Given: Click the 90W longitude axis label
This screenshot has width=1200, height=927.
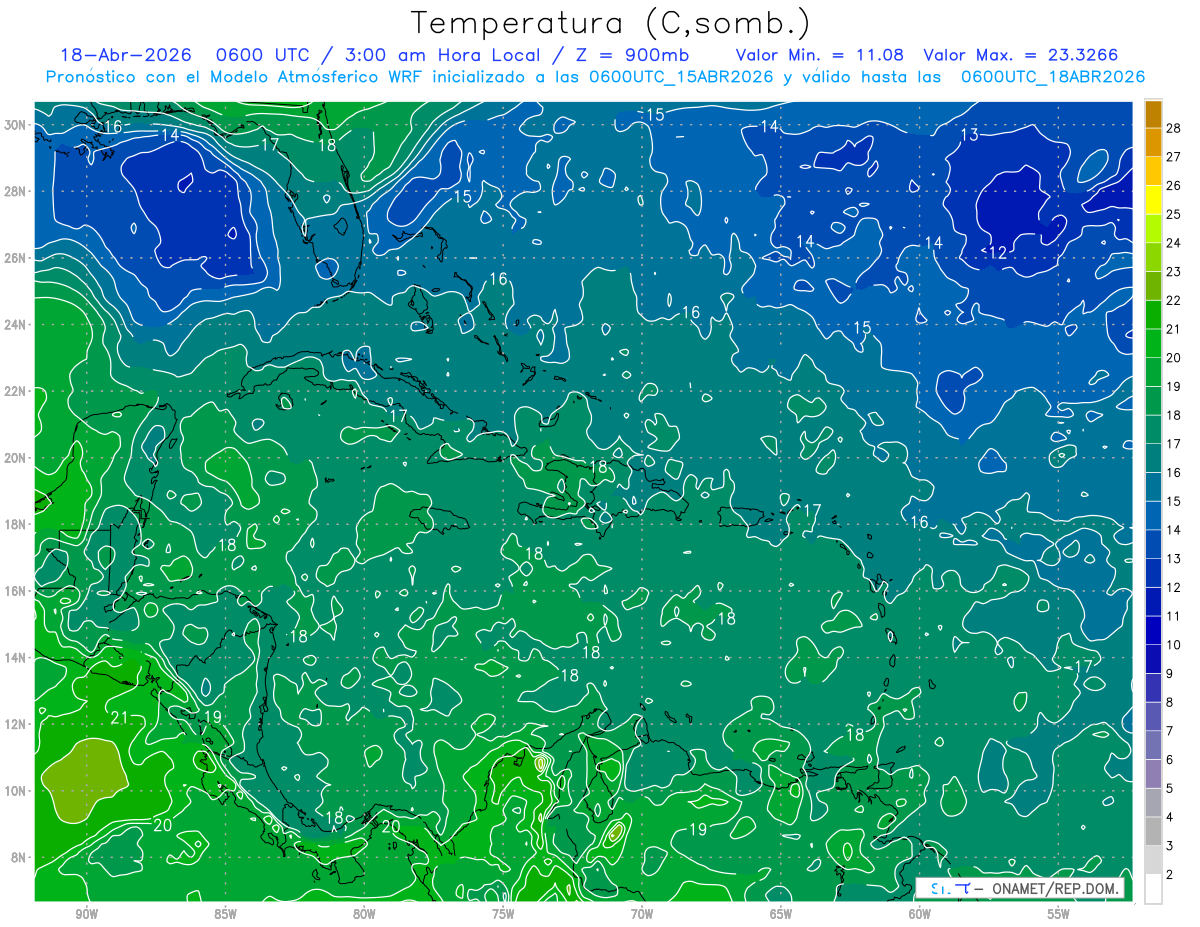Looking at the screenshot, I should (86, 914).
